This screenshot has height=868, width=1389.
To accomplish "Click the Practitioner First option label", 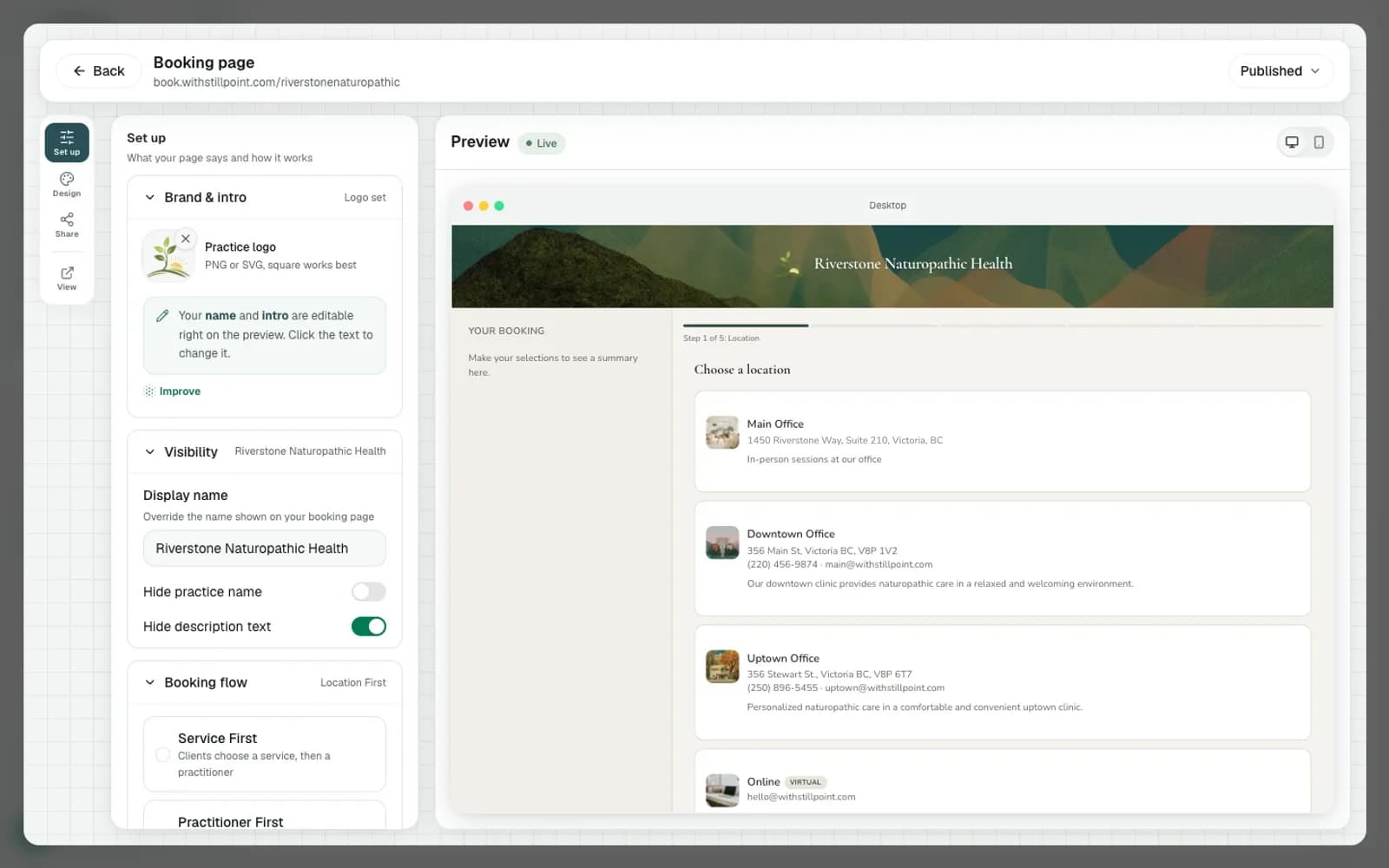I will pyautogui.click(x=230, y=822).
